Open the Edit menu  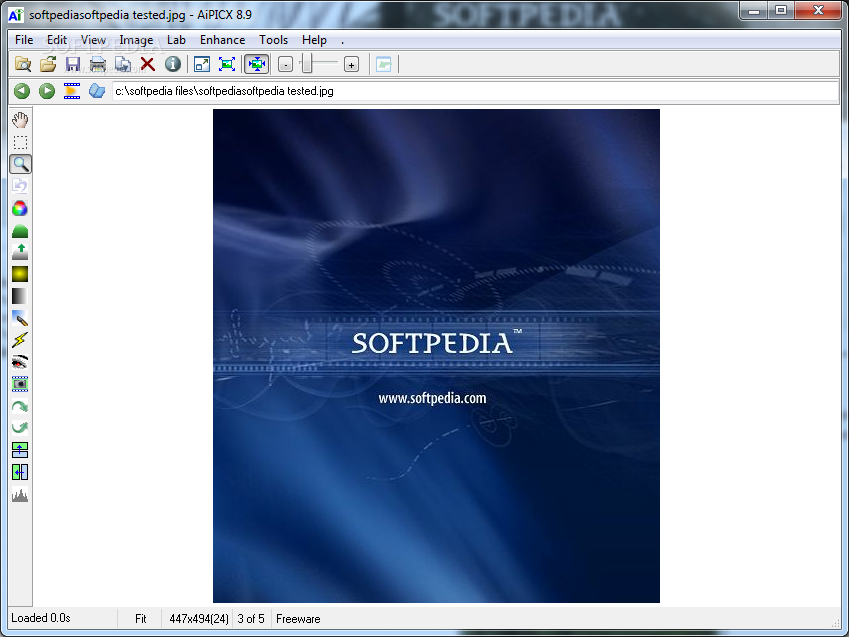(x=57, y=40)
